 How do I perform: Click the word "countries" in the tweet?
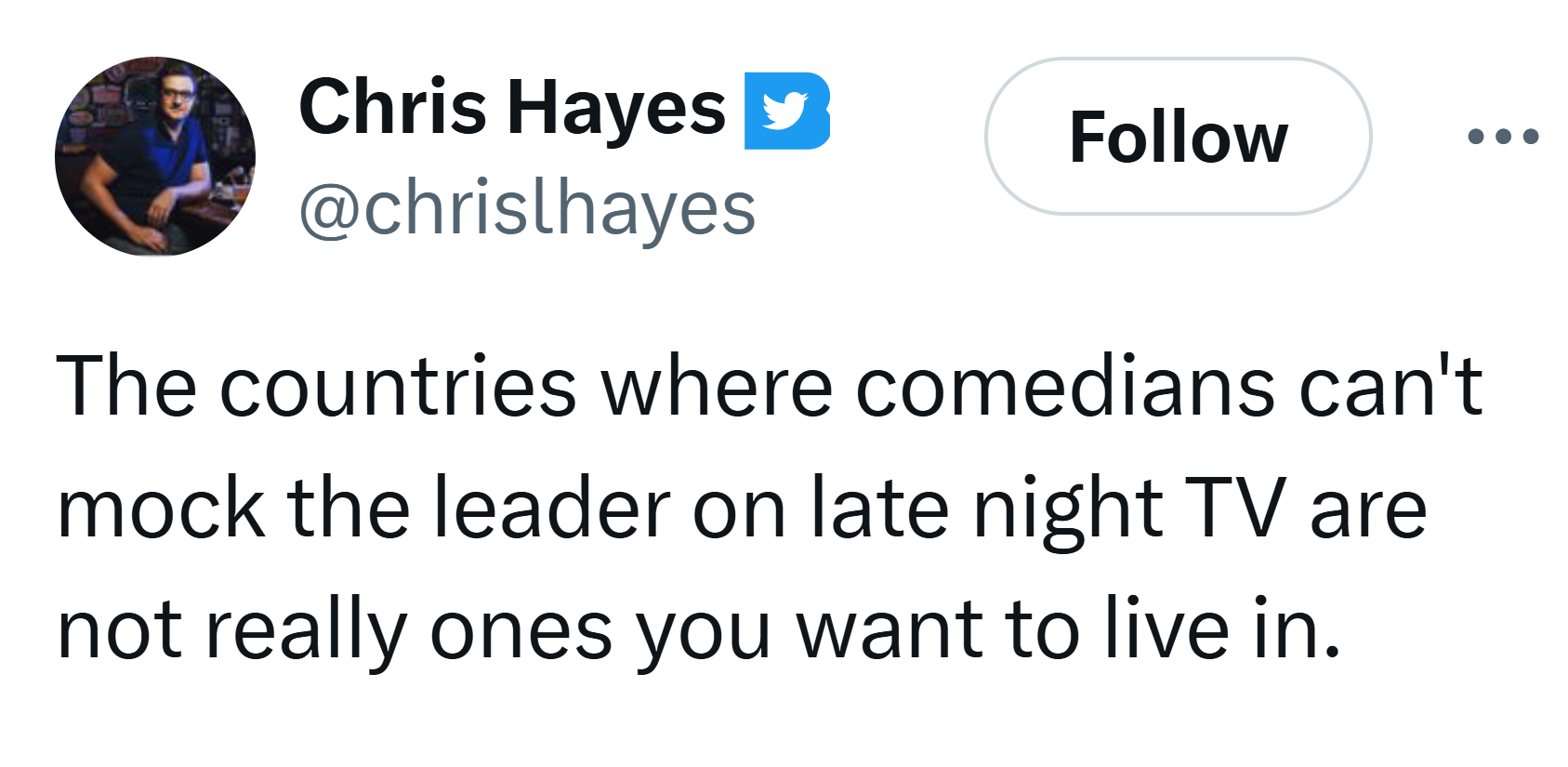tap(398, 386)
